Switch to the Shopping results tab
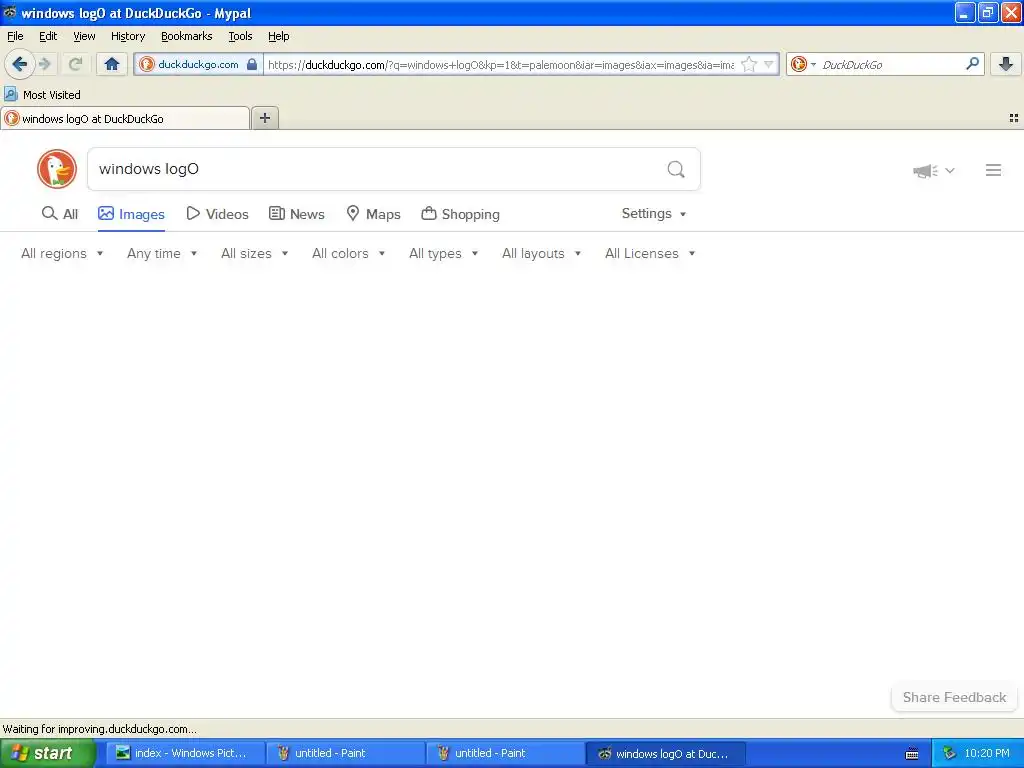Image resolution: width=1024 pixels, height=768 pixels. pyautogui.click(x=460, y=214)
